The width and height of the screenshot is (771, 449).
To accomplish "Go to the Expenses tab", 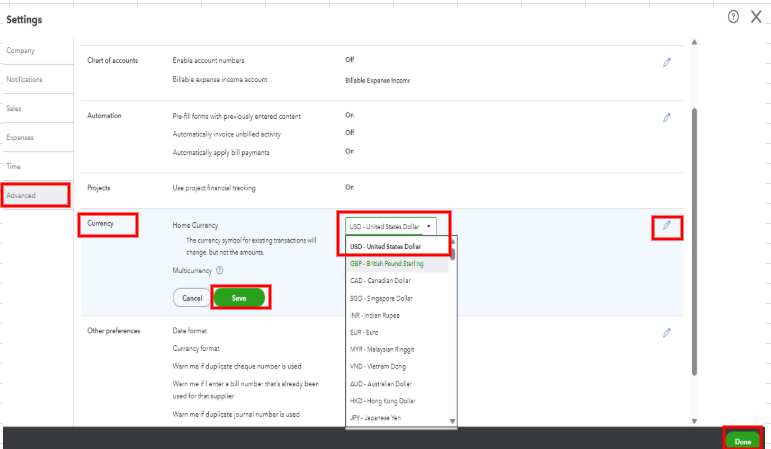I will [x=20, y=137].
